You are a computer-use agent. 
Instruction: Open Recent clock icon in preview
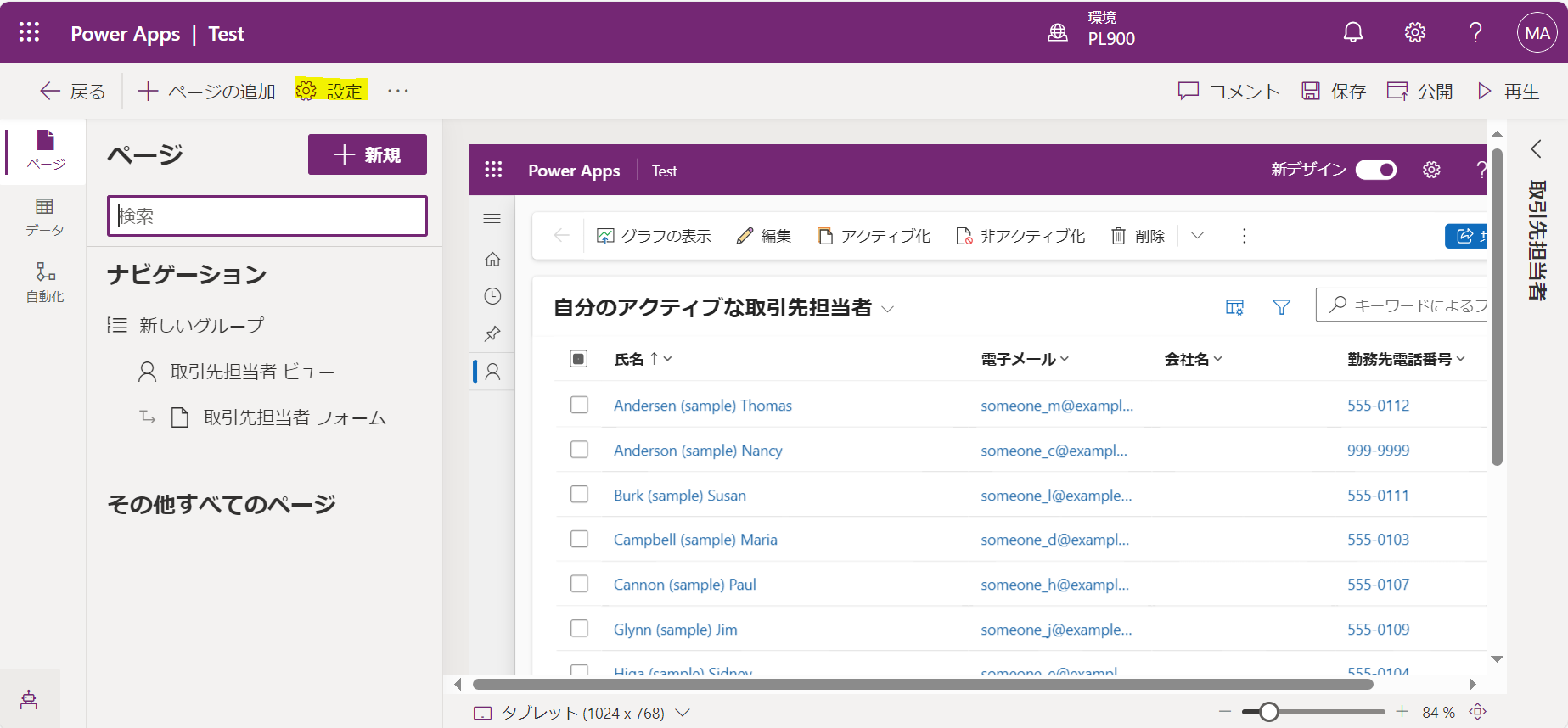coord(492,296)
